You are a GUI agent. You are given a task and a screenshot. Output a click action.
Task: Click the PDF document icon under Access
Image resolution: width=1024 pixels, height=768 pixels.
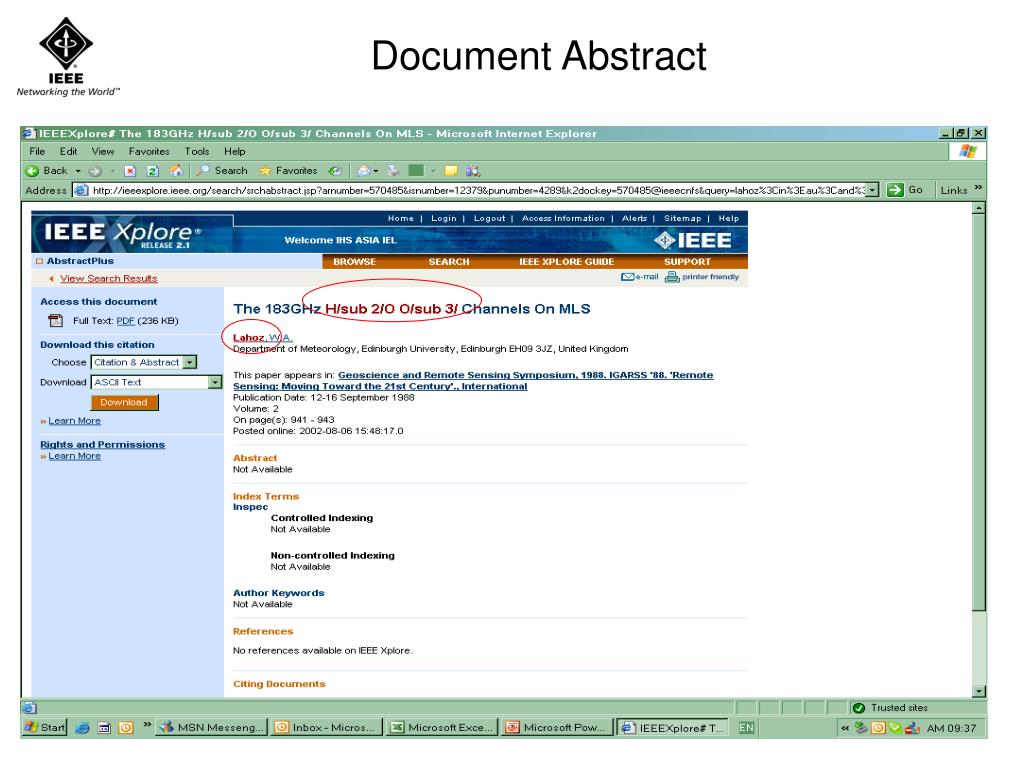pyautogui.click(x=56, y=321)
